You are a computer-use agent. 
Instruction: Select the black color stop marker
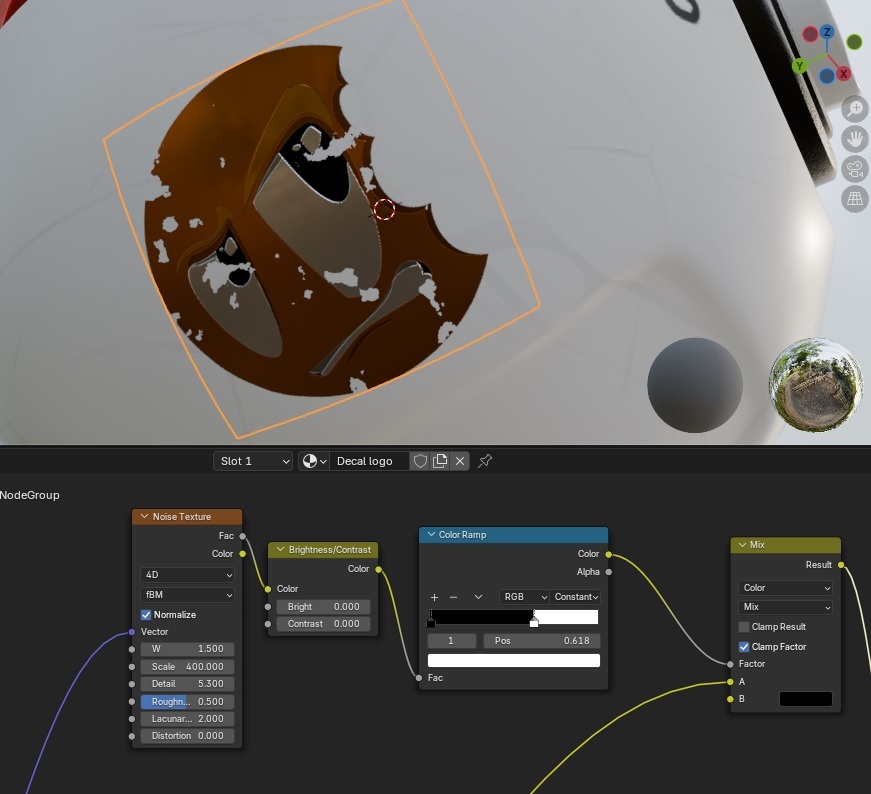(431, 622)
